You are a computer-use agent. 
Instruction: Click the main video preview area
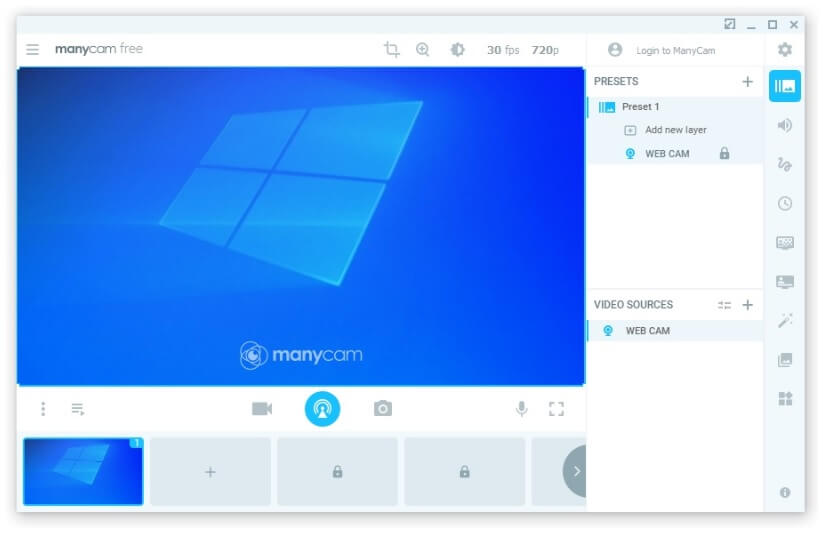point(301,226)
